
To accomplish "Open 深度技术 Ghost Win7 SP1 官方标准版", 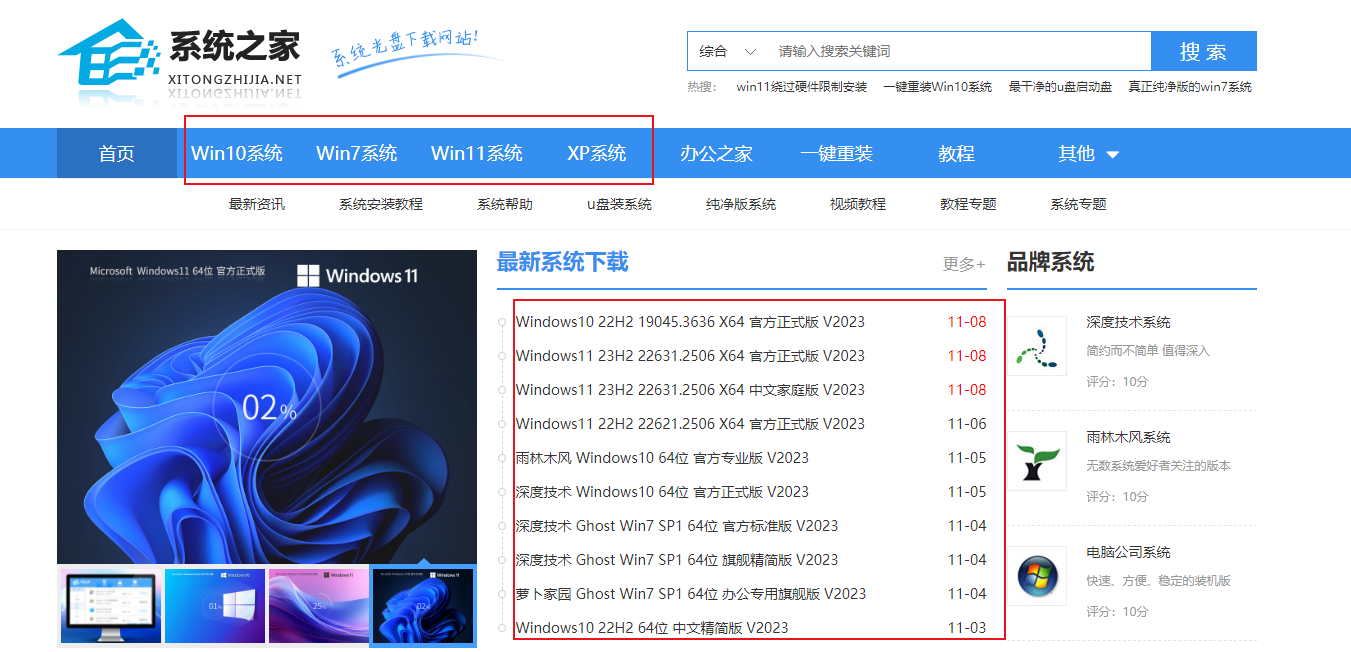I will [677, 526].
